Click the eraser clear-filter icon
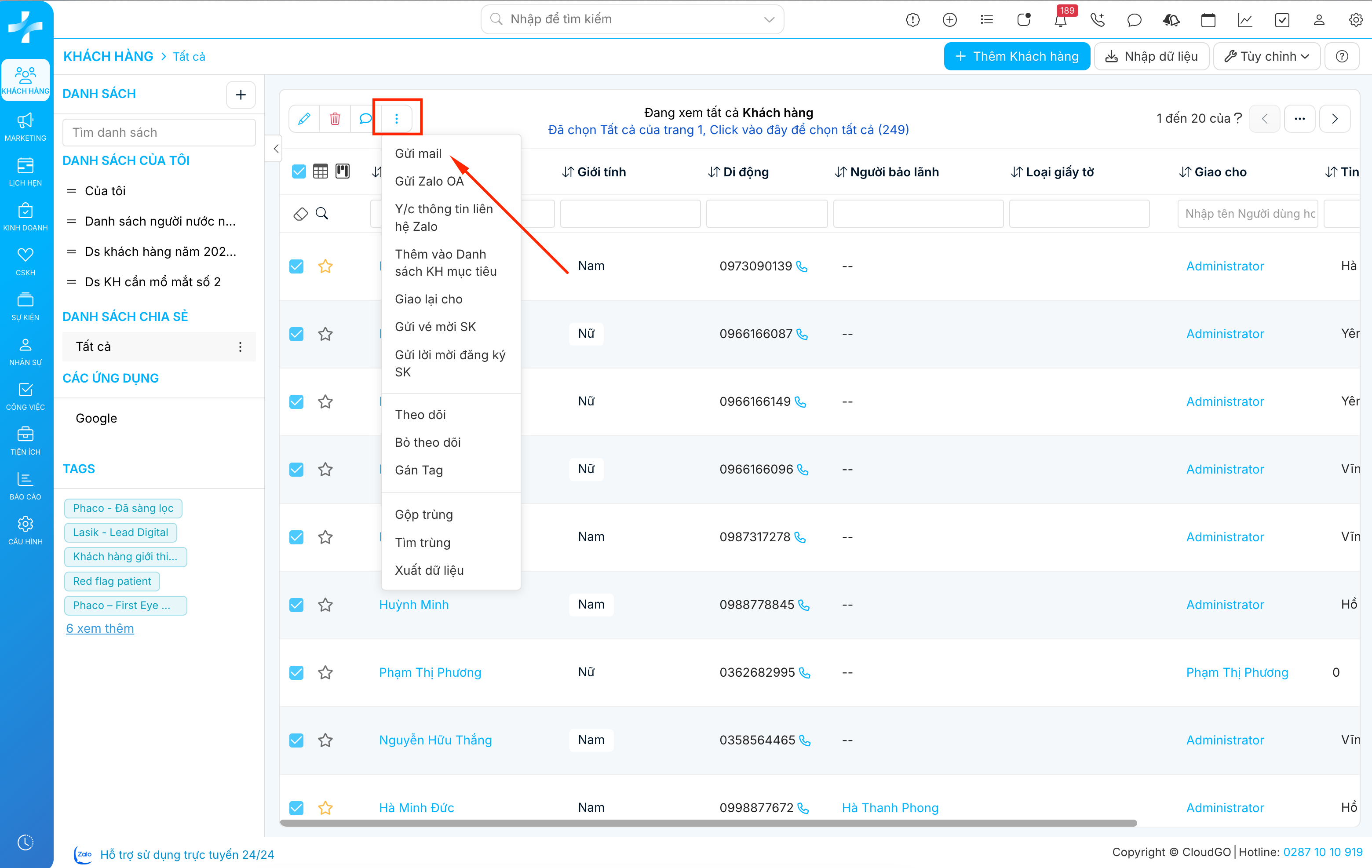This screenshot has width=1372, height=868. (x=300, y=214)
